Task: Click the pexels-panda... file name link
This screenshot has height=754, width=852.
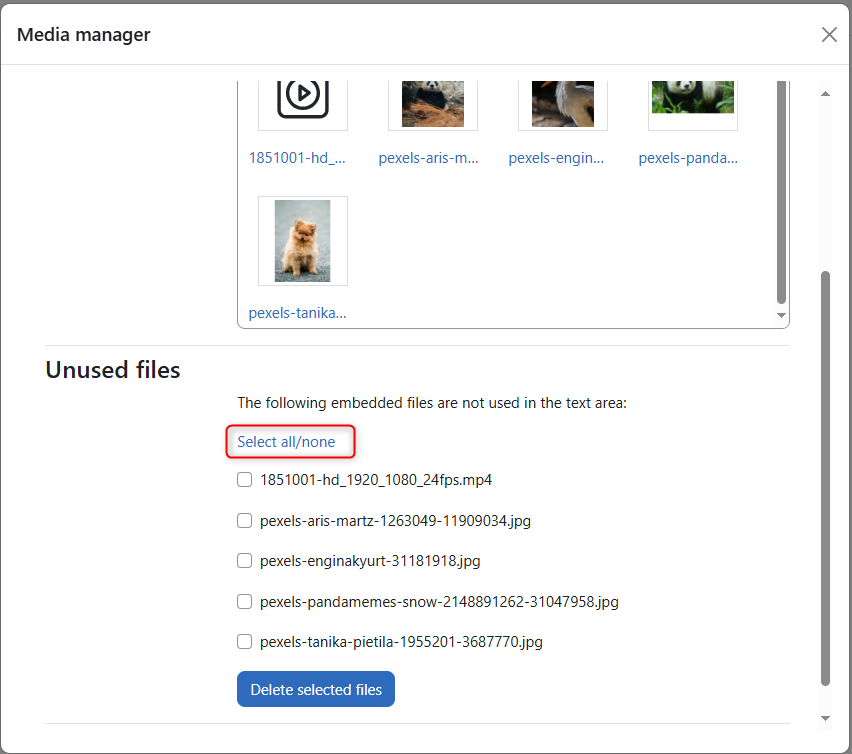Action: click(x=688, y=158)
